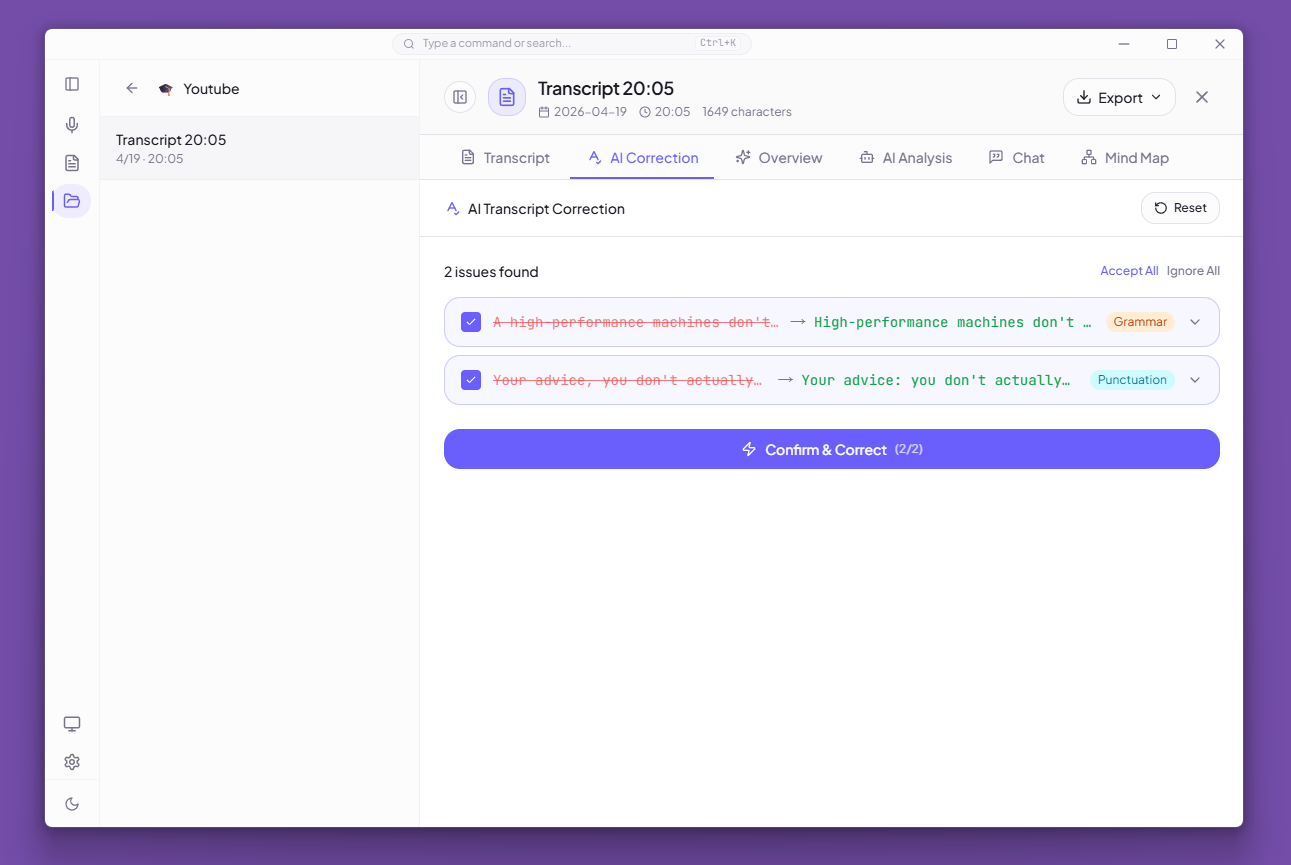Image resolution: width=1291 pixels, height=865 pixels.
Task: Expand the Punctuation issue details
Action: pos(1195,380)
